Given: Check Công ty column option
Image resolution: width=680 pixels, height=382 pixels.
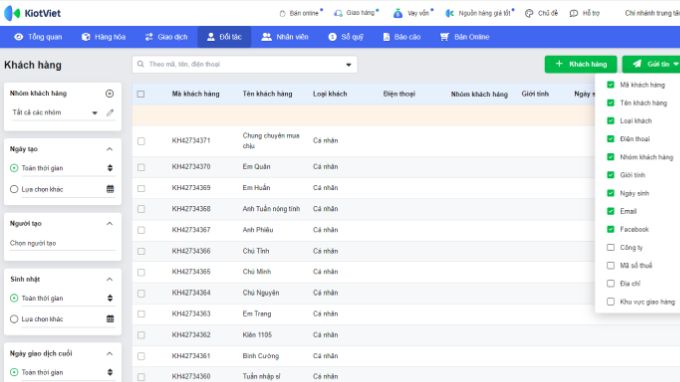Looking at the screenshot, I should click(x=611, y=248).
